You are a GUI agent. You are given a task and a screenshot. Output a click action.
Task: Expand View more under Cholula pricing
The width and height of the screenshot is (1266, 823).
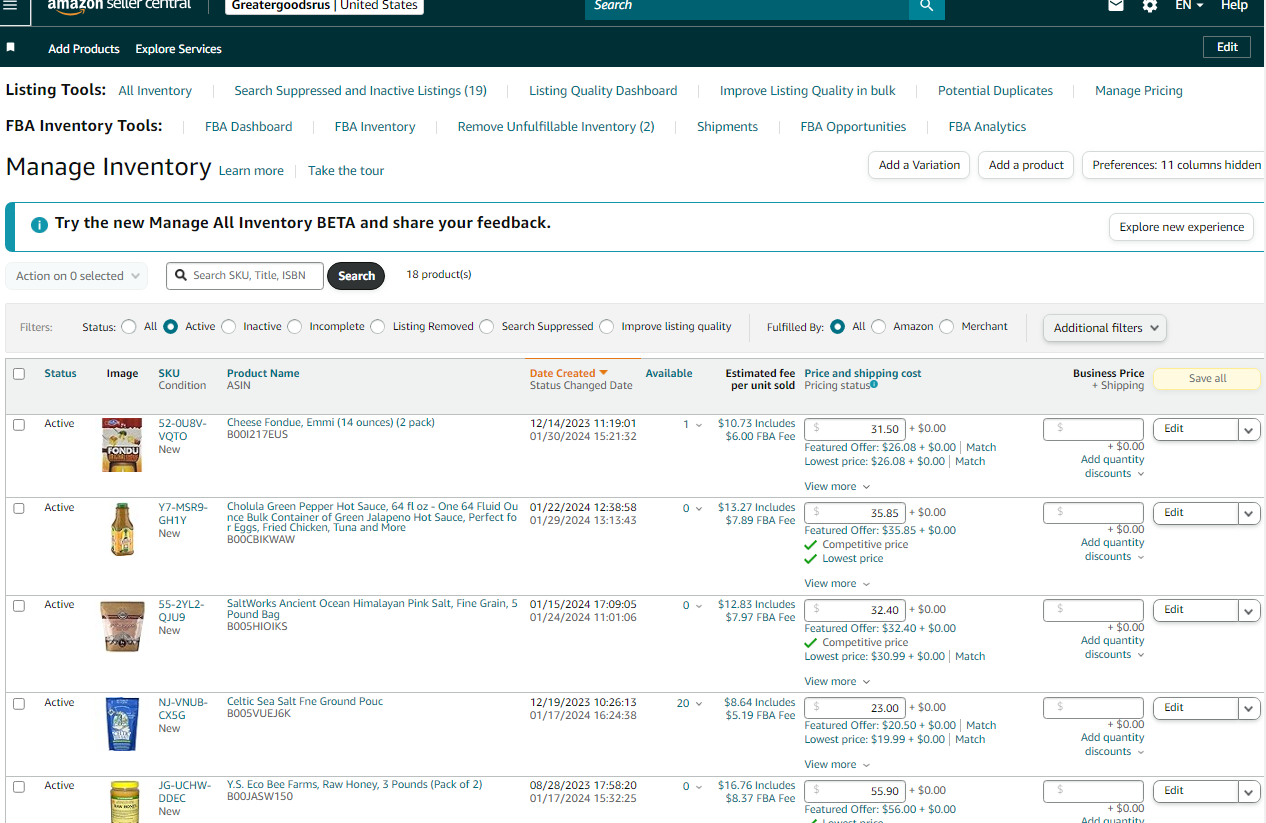click(x=837, y=584)
